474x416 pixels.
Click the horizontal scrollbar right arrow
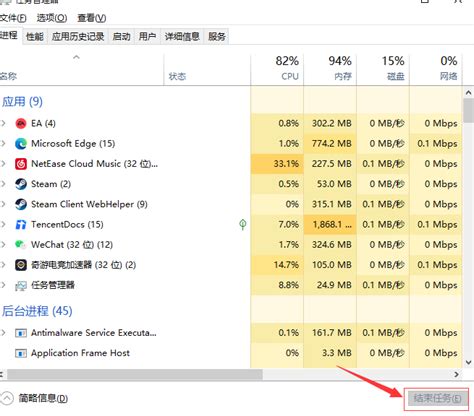point(456,374)
